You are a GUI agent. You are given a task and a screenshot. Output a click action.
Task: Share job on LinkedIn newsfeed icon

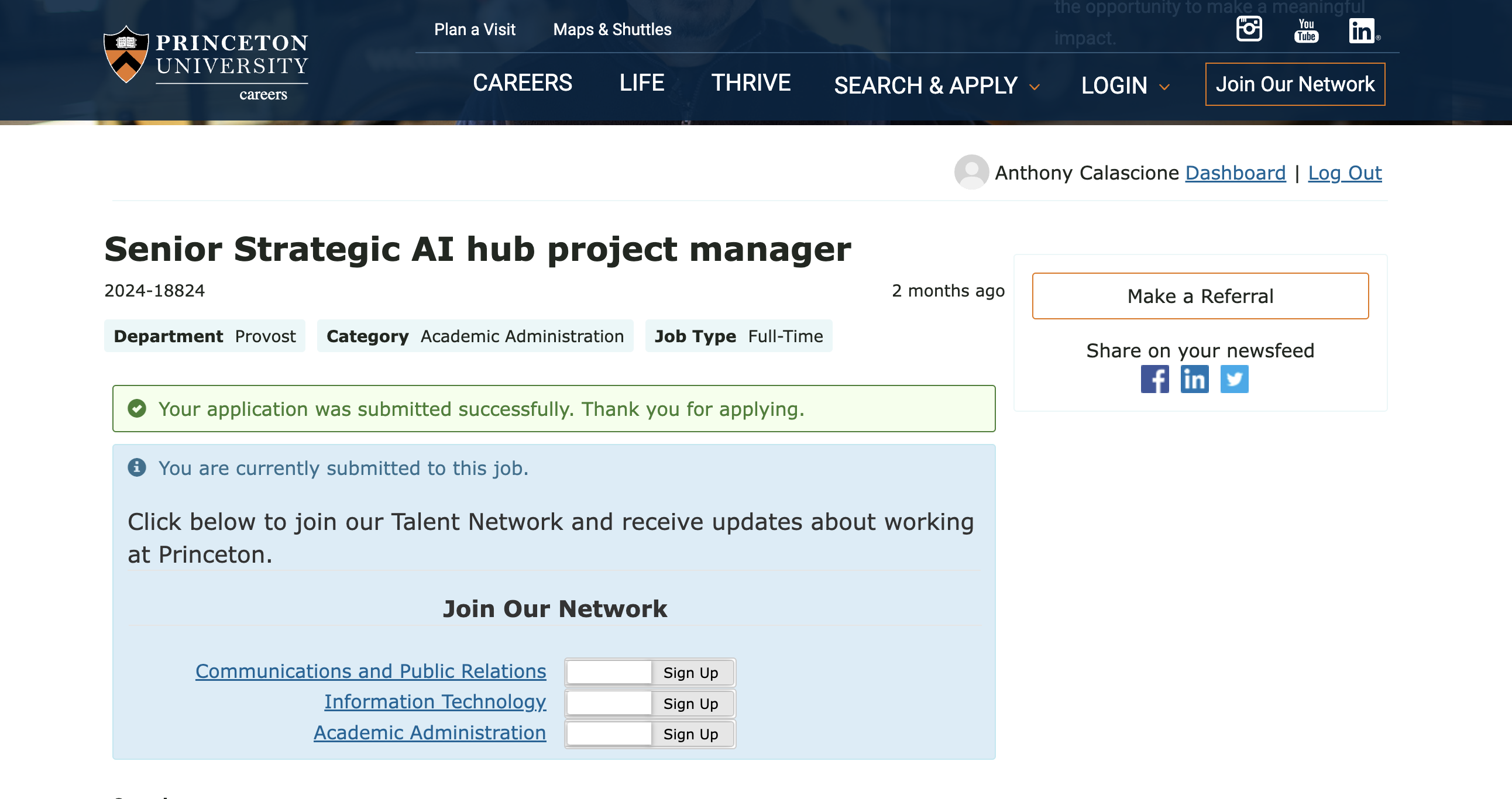(x=1194, y=379)
